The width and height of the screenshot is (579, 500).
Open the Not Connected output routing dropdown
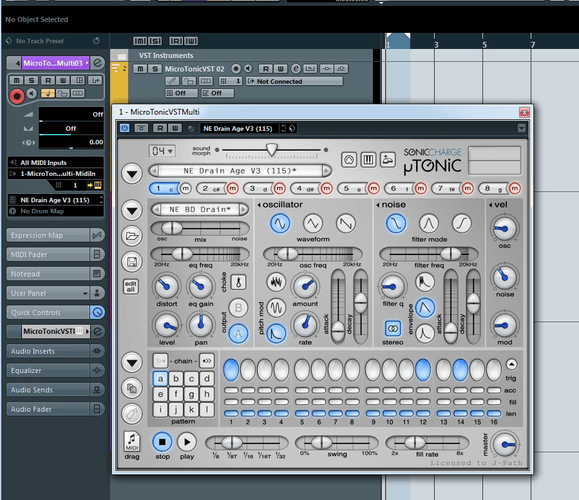tap(295, 81)
